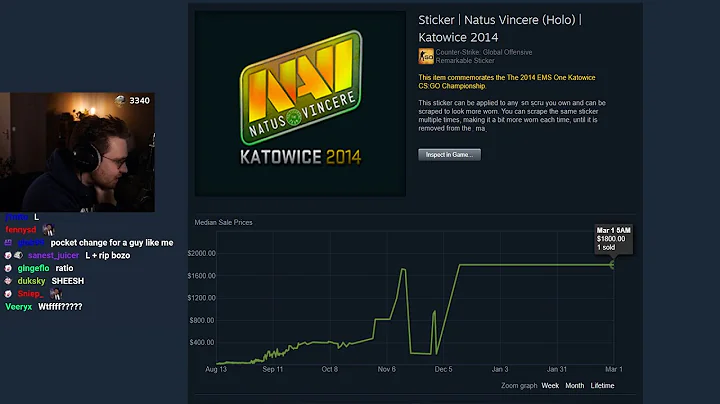The width and height of the screenshot is (720, 404).
Task: Zoom graph to Month
Action: click(574, 386)
